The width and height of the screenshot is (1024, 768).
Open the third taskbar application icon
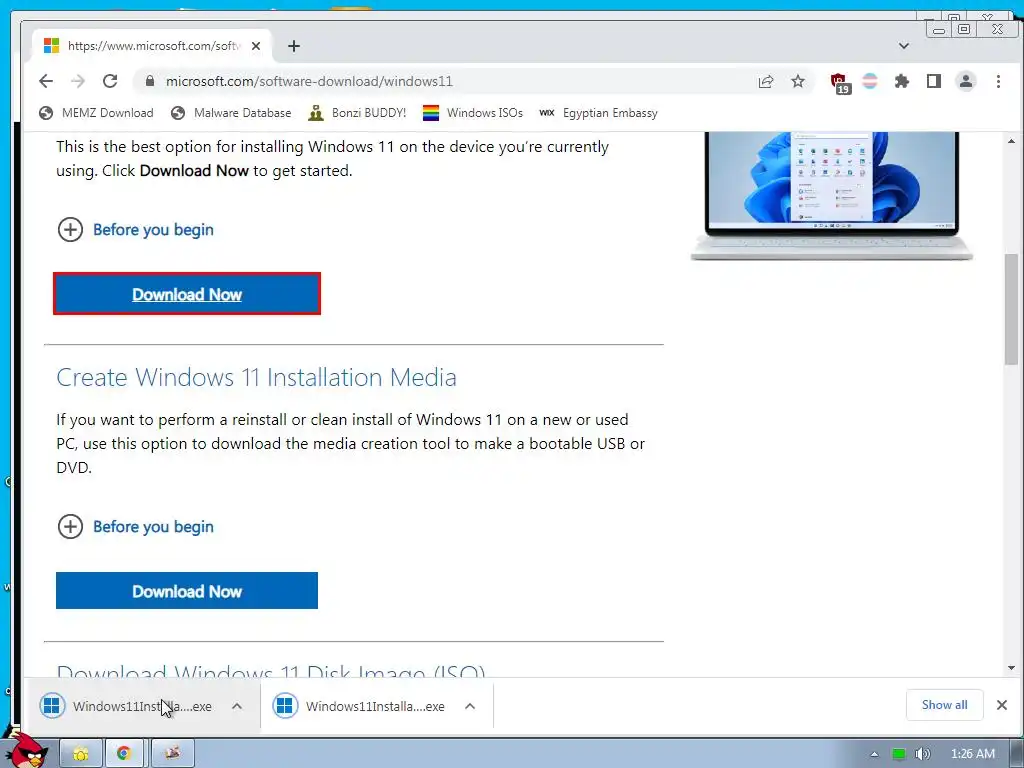point(172,754)
